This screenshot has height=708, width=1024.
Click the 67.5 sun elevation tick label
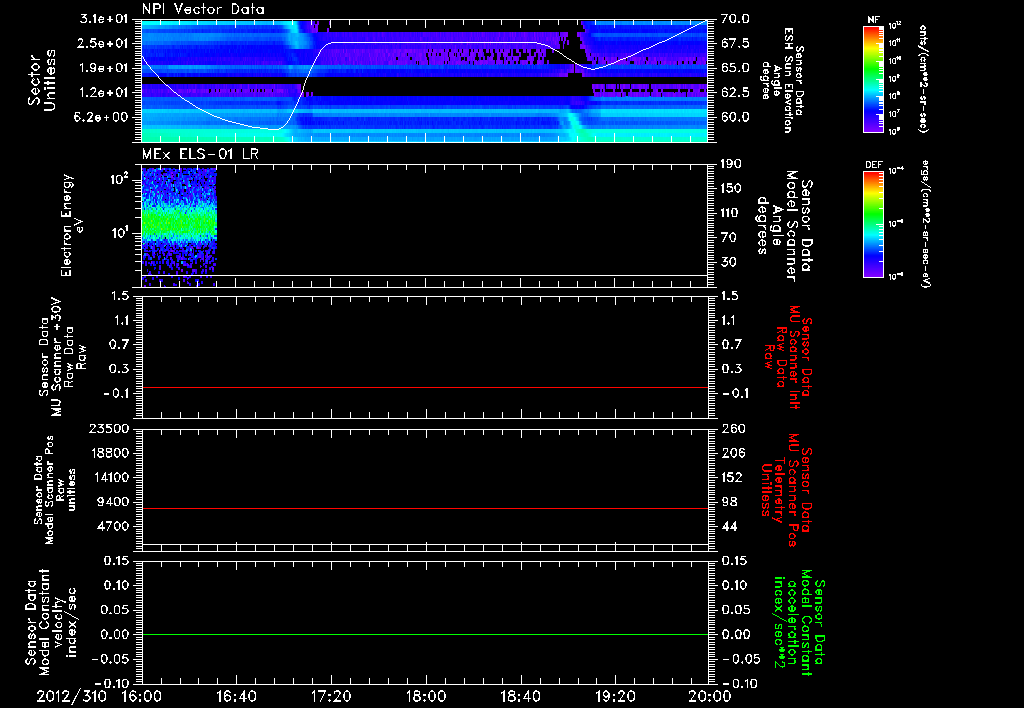point(735,43)
